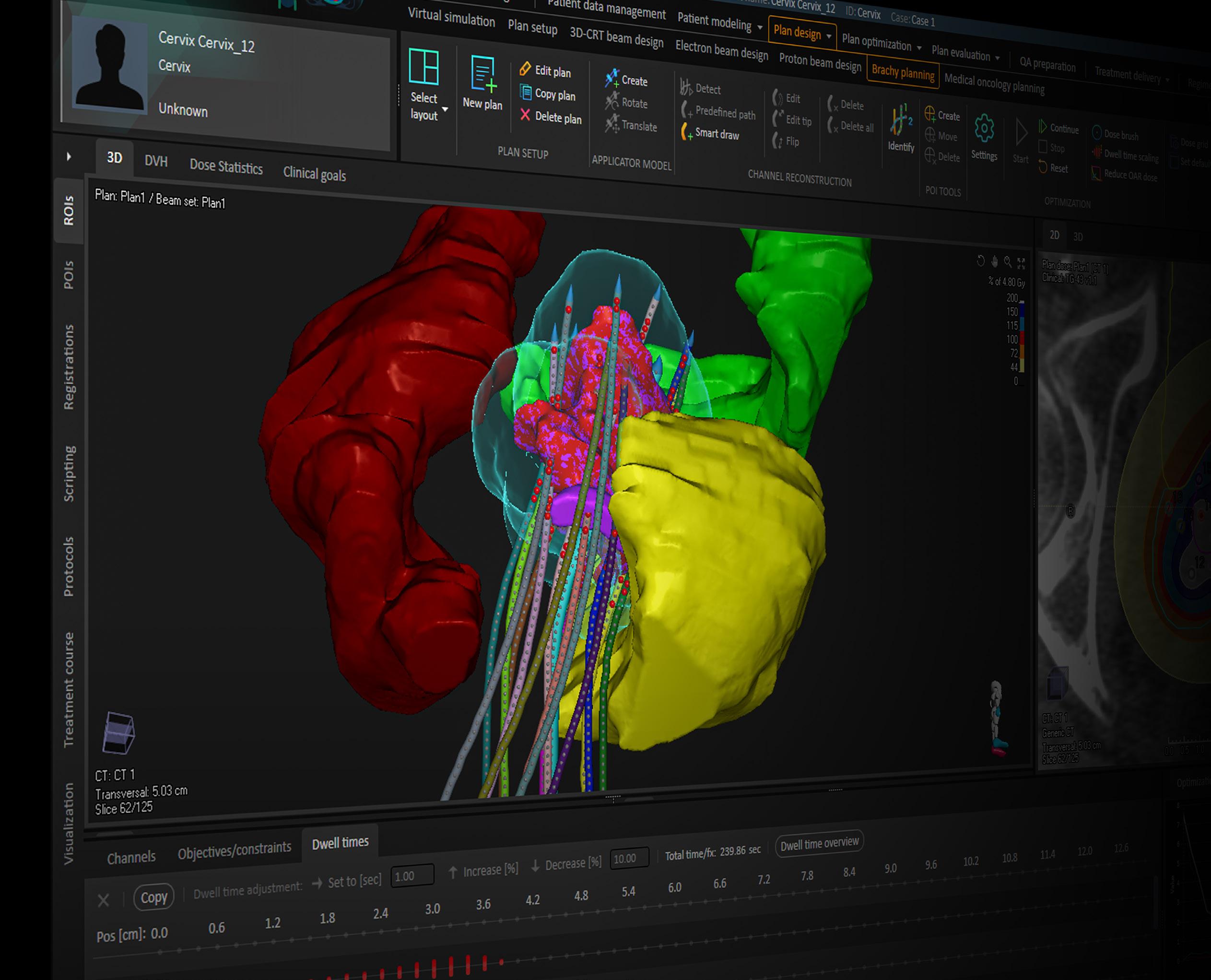Open the Select layout icon
The width and height of the screenshot is (1211, 980).
click(424, 67)
